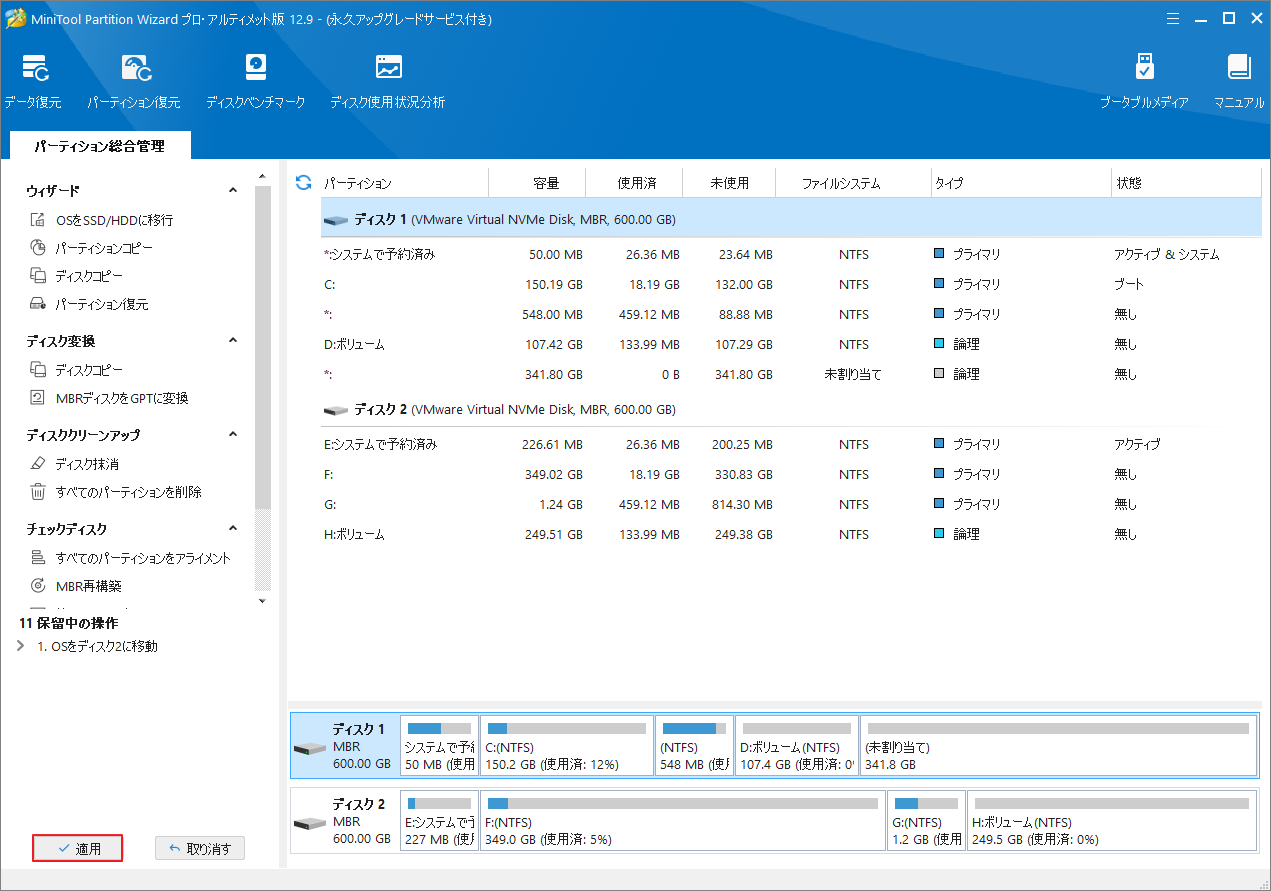Open the マニュアル book icon
Viewport: 1271px width, 891px height.
click(1239, 67)
